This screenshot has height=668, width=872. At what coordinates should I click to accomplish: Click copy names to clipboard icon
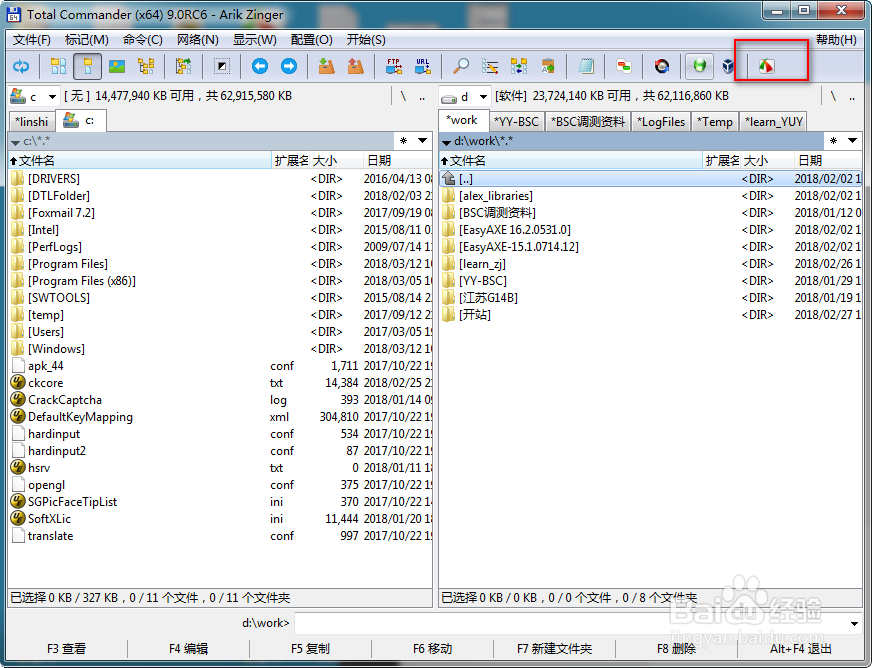548,67
